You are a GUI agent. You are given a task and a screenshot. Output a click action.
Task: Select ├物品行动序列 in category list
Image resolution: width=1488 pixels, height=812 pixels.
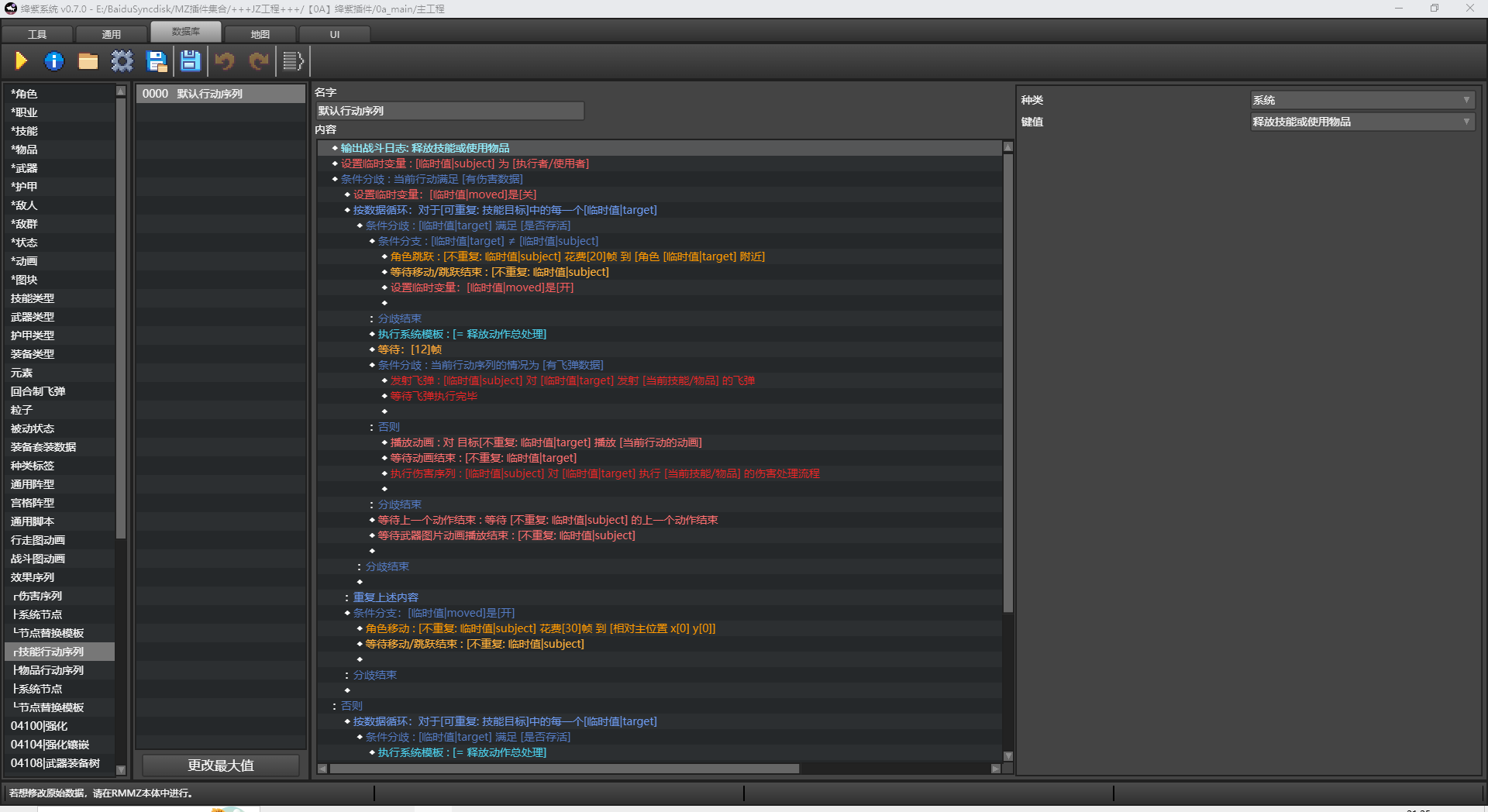click(60, 670)
